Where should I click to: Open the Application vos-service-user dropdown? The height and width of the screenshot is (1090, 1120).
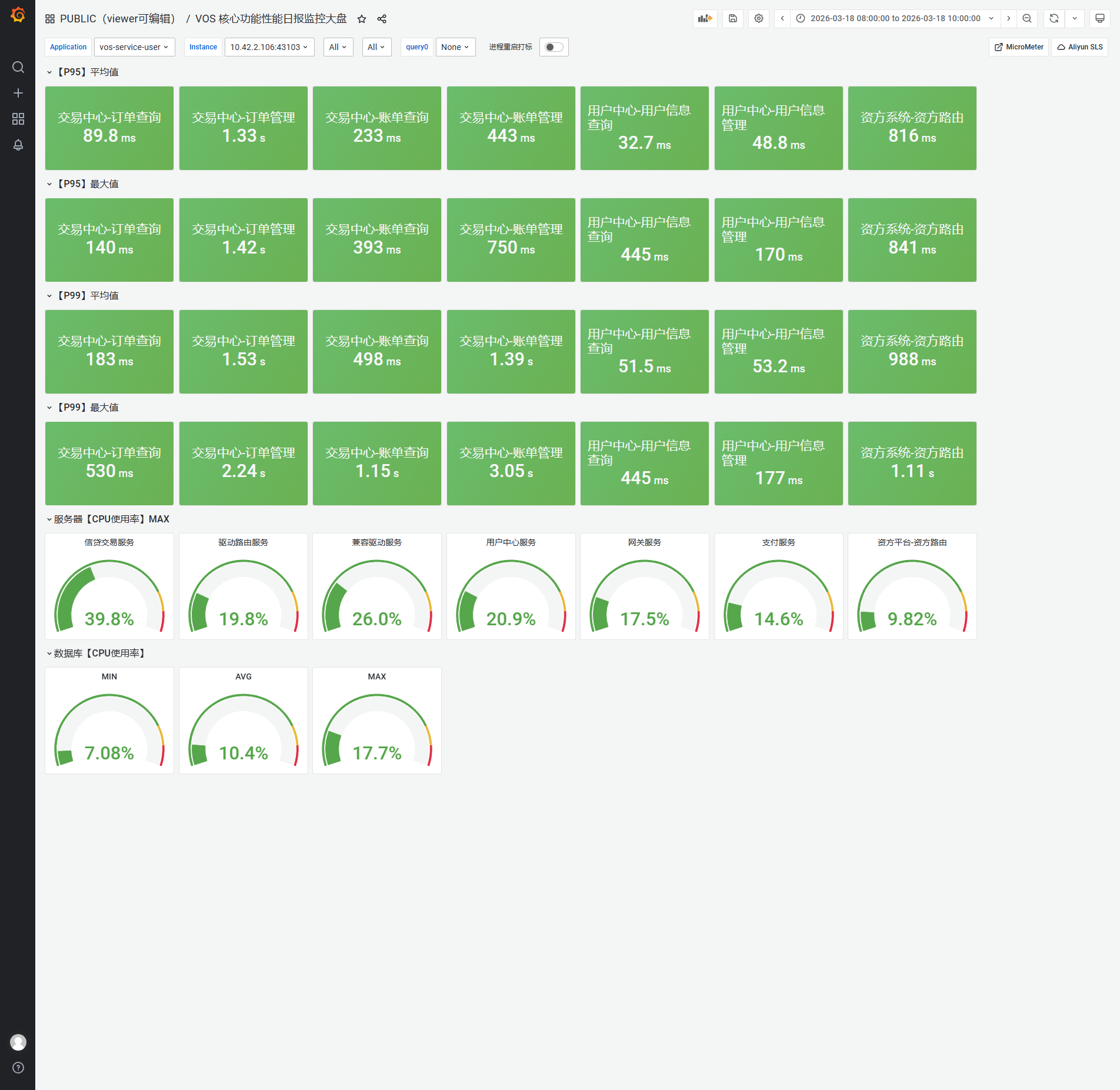tap(134, 47)
